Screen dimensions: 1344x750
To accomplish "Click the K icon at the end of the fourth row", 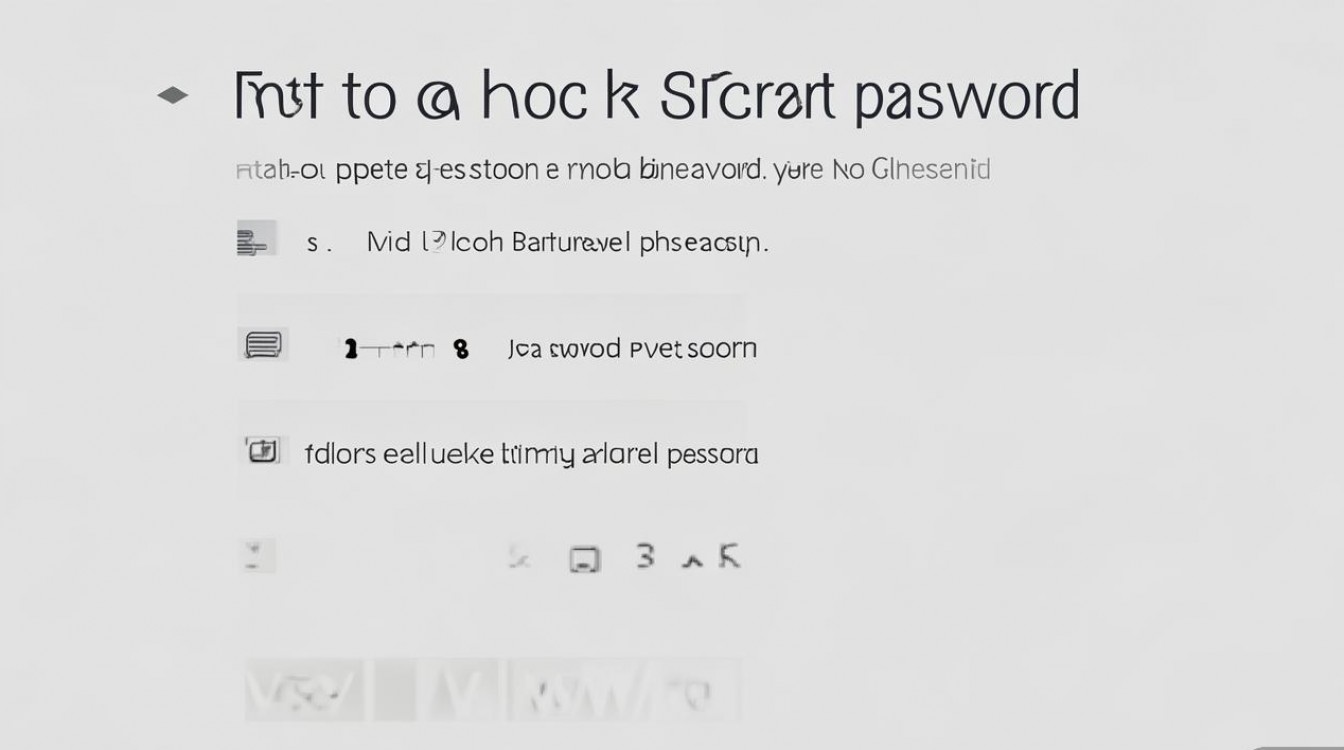I will pos(729,557).
